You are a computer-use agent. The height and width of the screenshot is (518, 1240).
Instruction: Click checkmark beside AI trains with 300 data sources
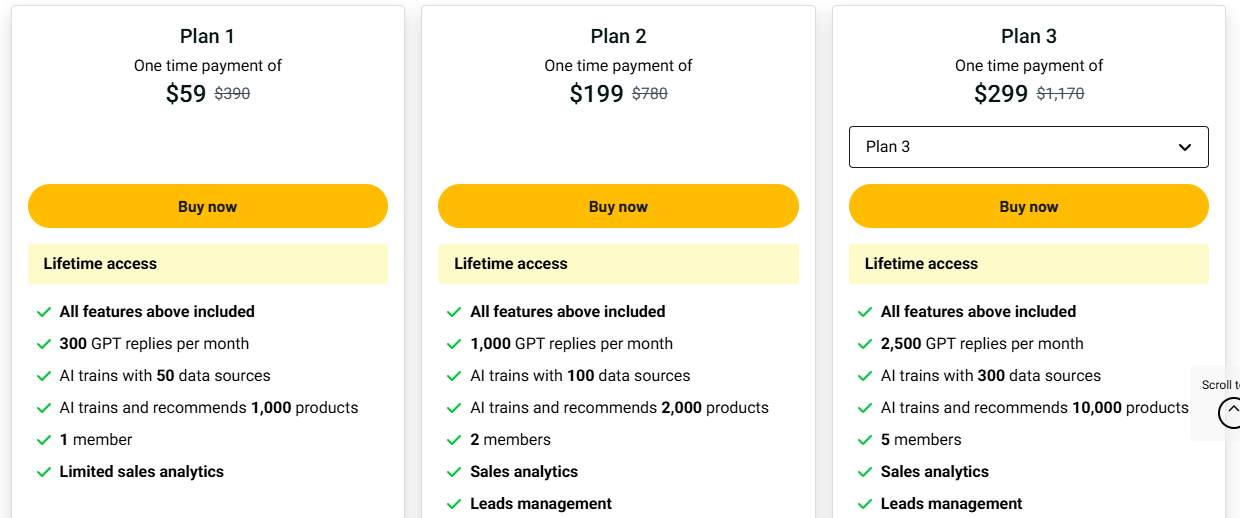click(865, 376)
